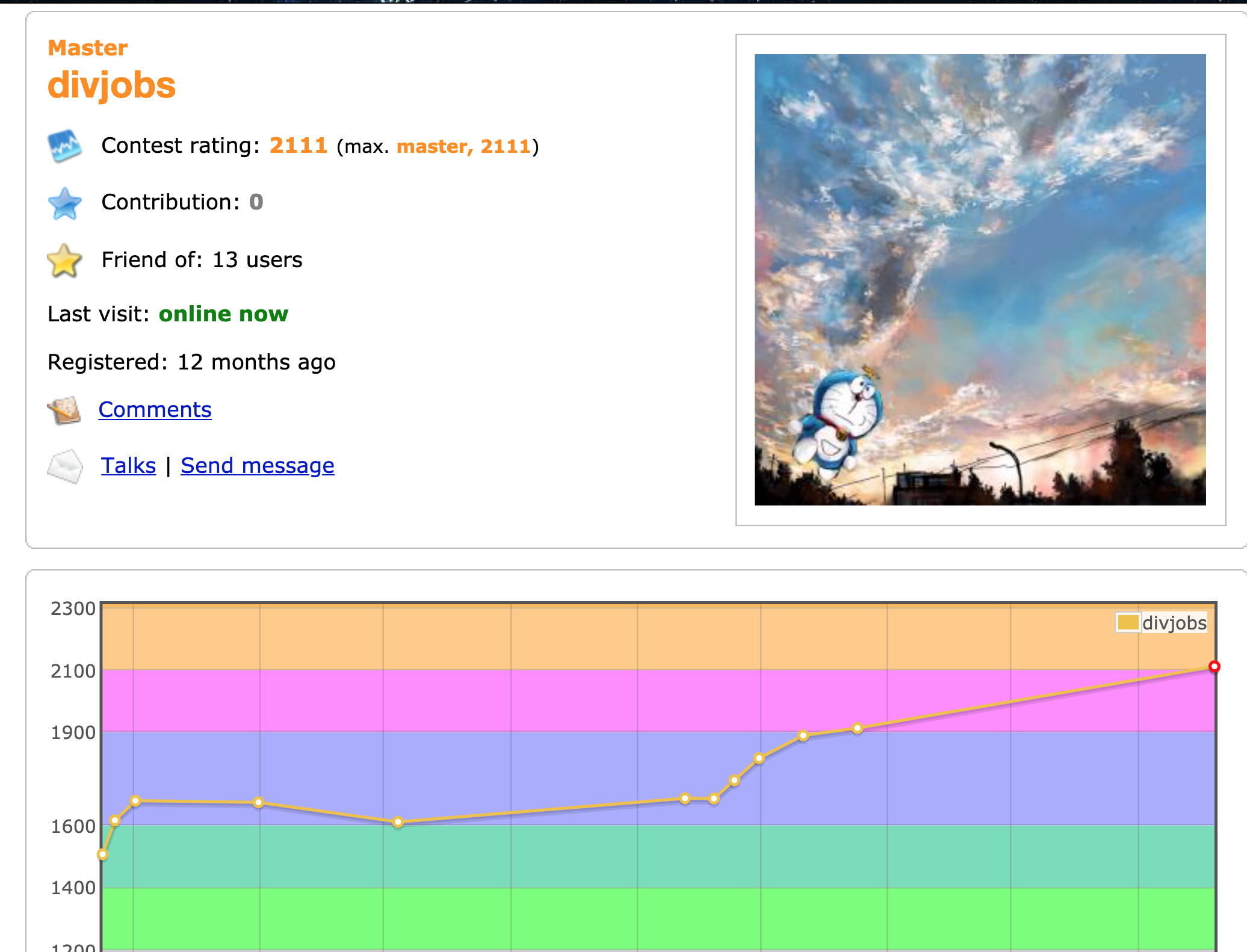Click the 'online now' status text
The height and width of the screenshot is (952, 1247).
click(223, 314)
